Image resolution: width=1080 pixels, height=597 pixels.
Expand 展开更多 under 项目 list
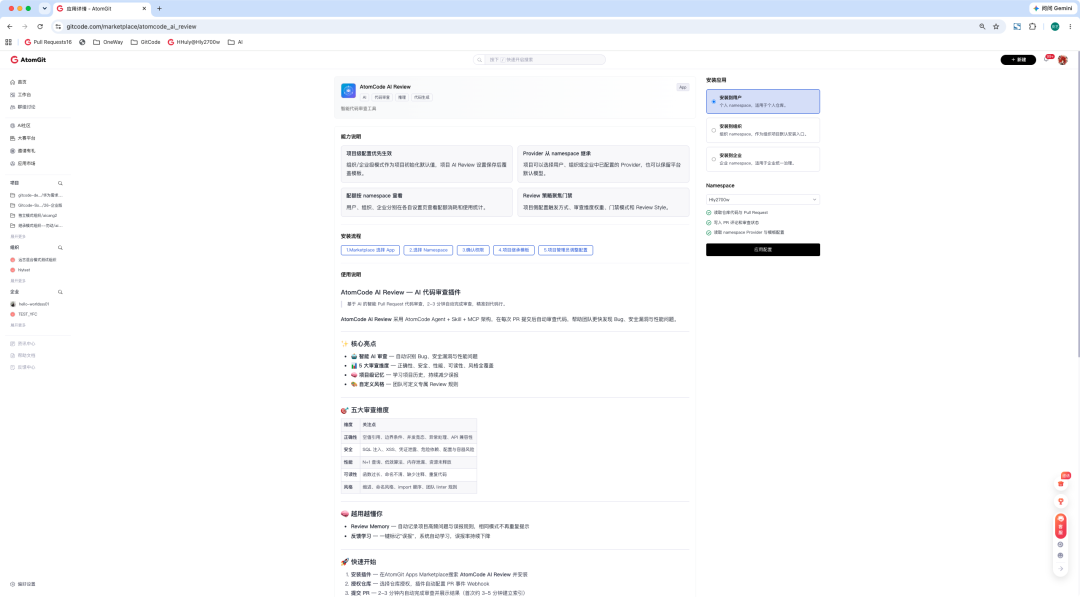(18, 236)
